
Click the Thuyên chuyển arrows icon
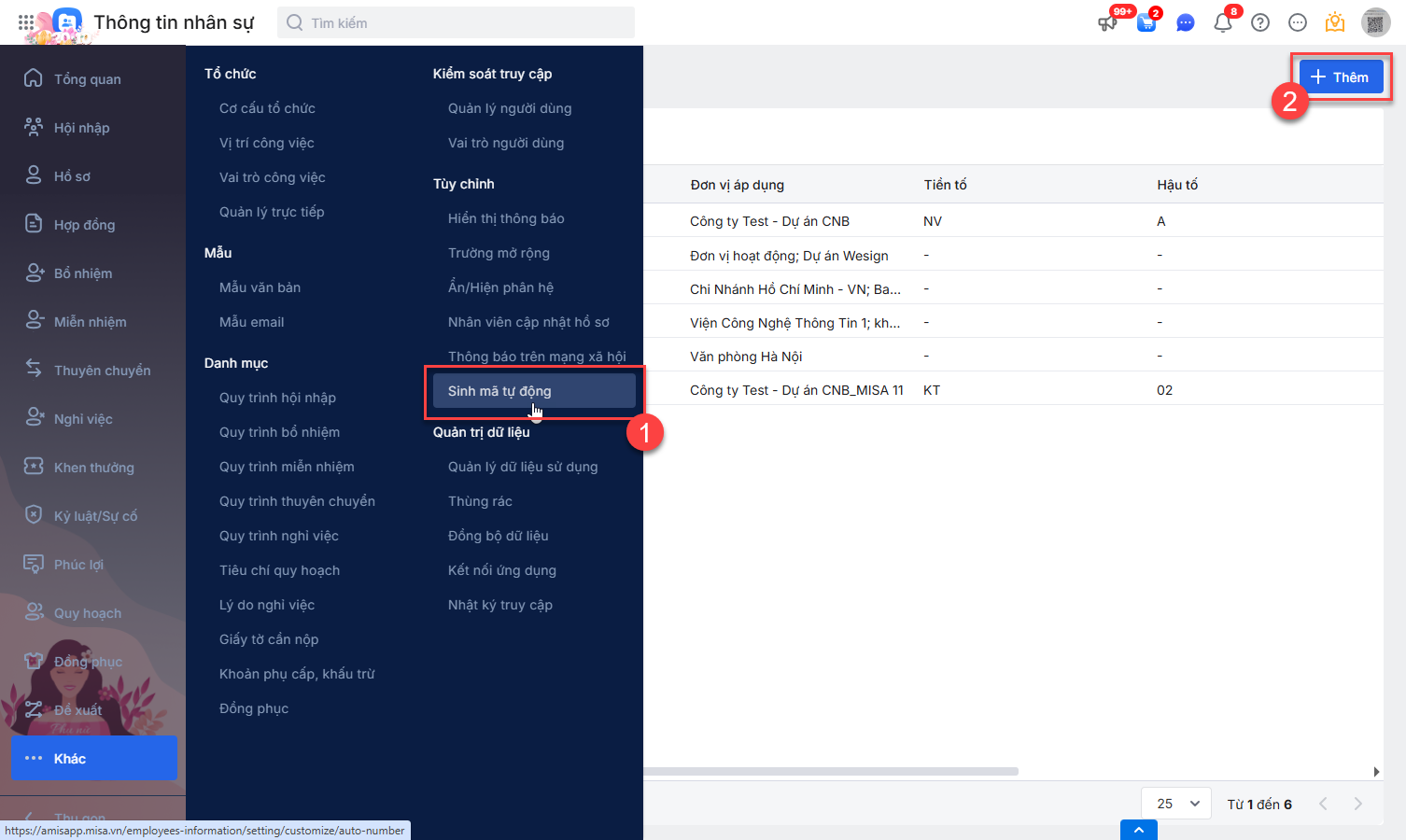click(34, 370)
